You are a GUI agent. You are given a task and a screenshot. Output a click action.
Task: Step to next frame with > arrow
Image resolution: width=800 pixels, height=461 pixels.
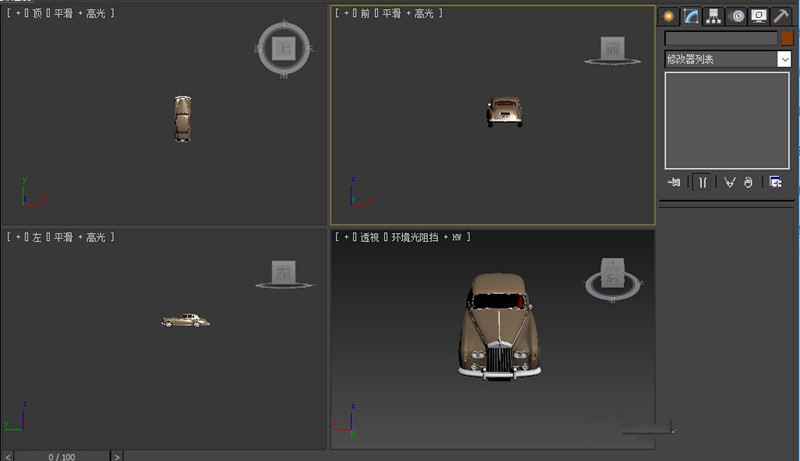pos(117,456)
